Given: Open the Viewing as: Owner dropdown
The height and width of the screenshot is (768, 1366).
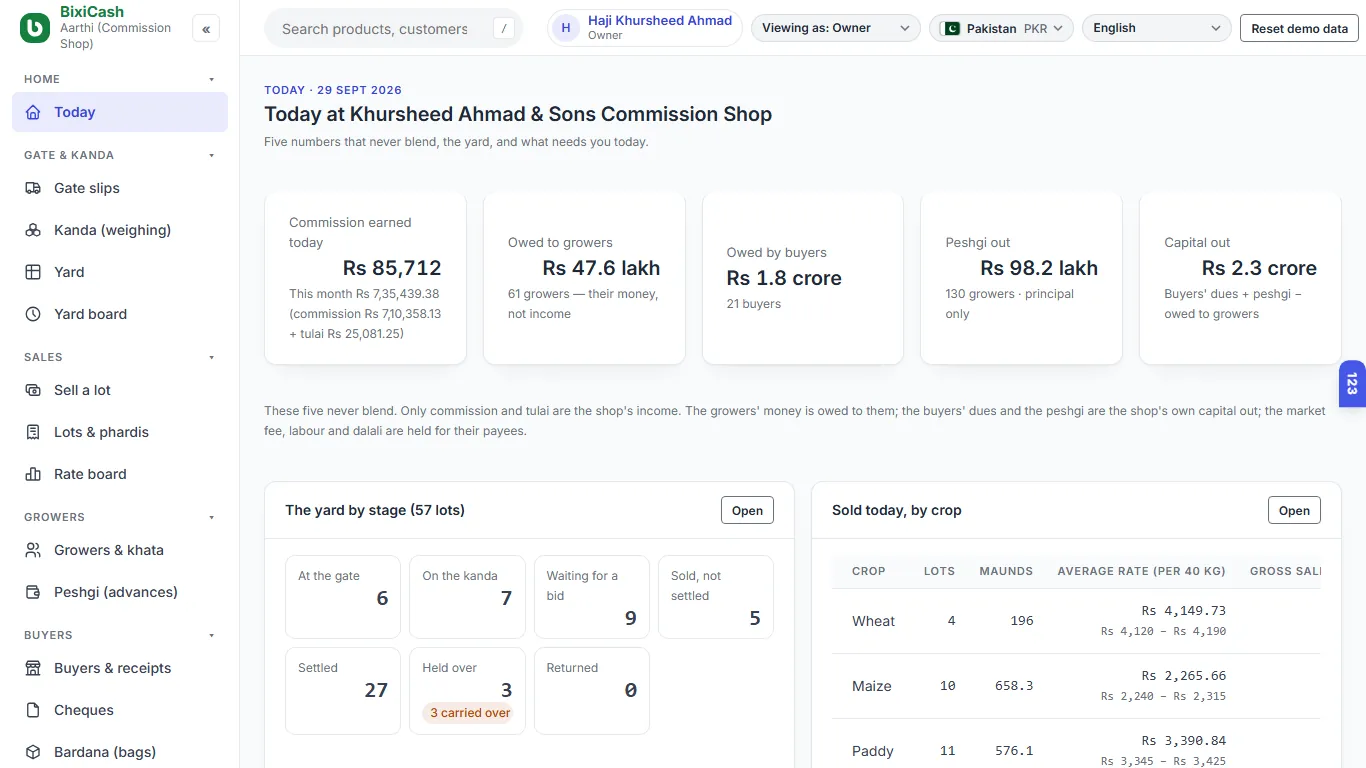Looking at the screenshot, I should coord(836,28).
